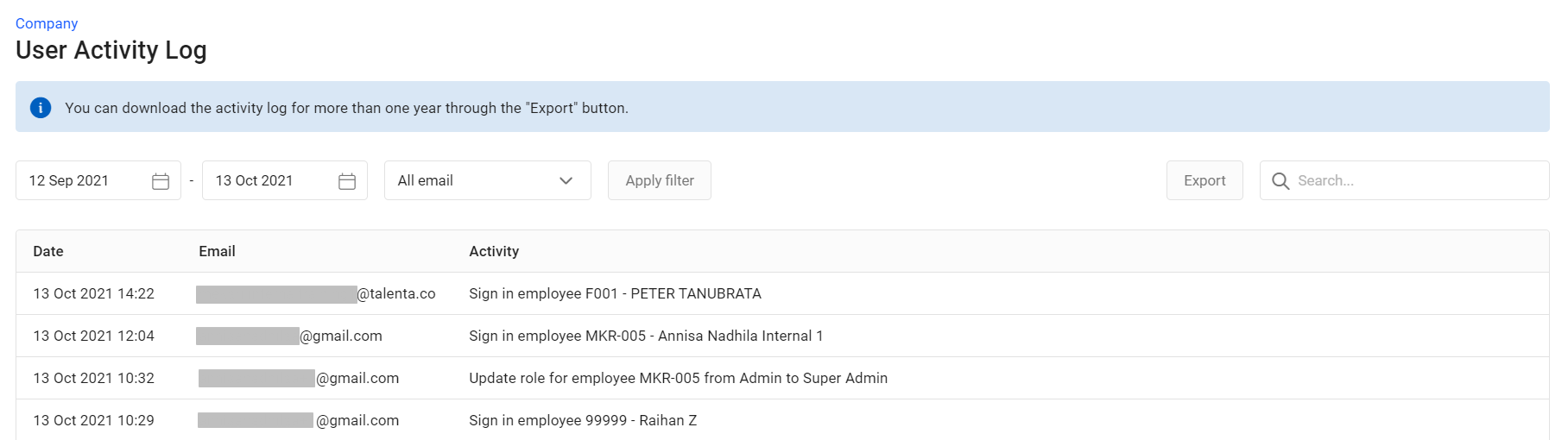
Task: Click the Export button
Action: click(1204, 180)
